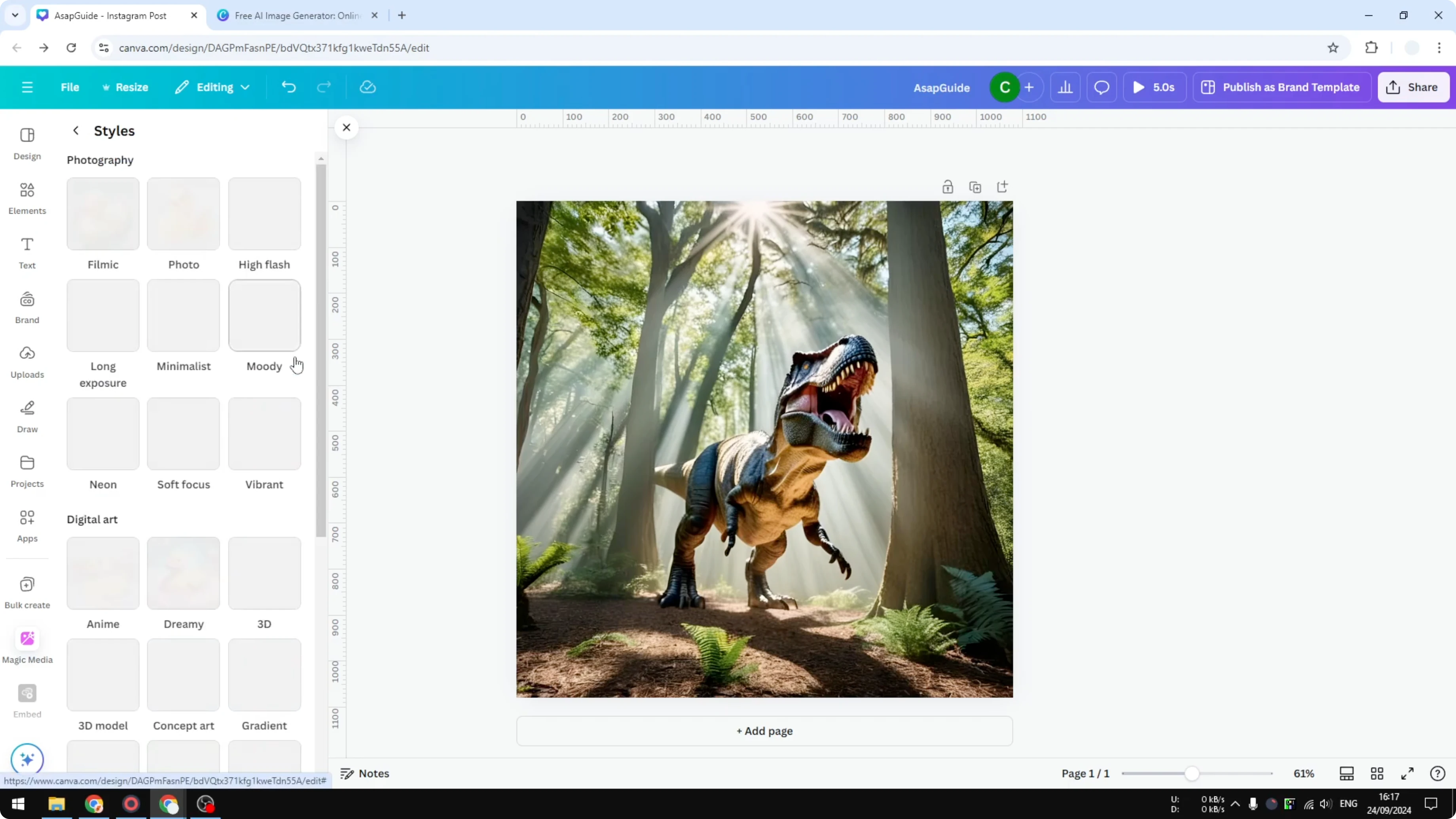Enter fullscreen present mode
Viewport: 1456px width, 819px height.
click(1407, 773)
